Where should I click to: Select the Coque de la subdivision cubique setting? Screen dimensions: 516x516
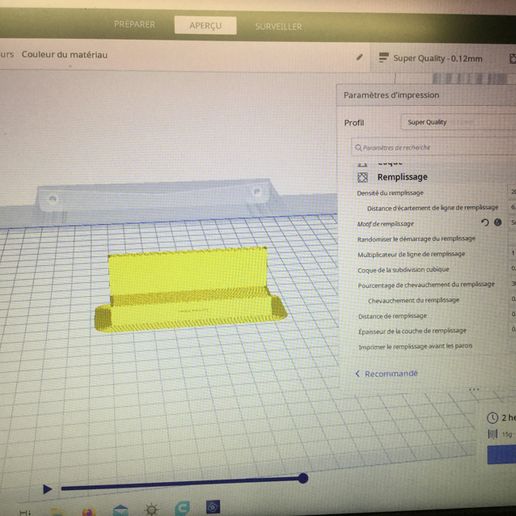(x=403, y=270)
